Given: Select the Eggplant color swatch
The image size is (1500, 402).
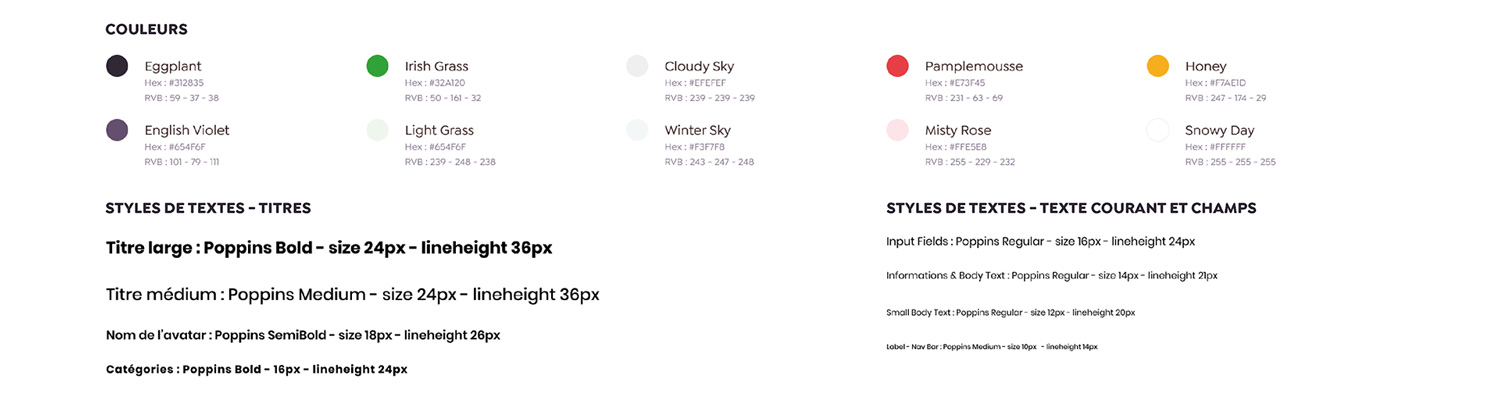Looking at the screenshot, I should point(117,66).
